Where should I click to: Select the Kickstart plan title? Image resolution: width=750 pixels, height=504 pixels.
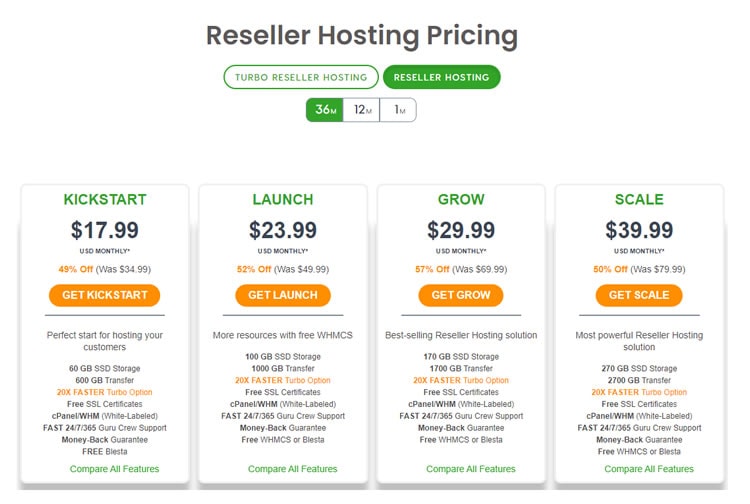(105, 199)
